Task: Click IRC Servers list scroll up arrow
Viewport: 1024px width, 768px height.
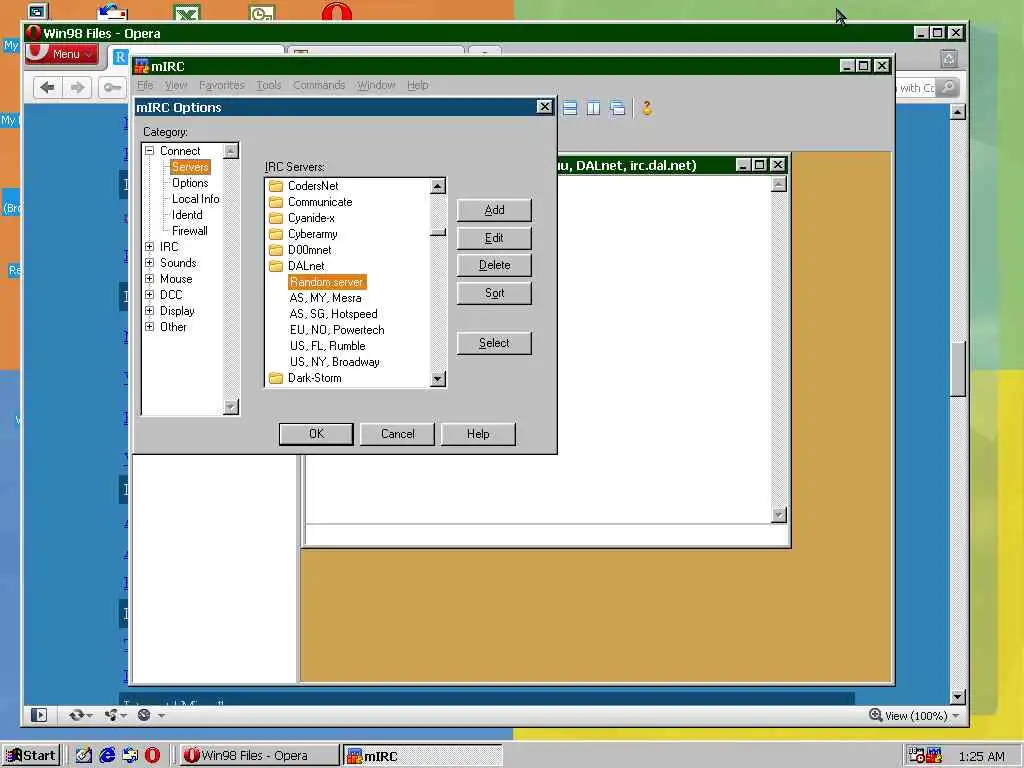Action: pos(438,186)
